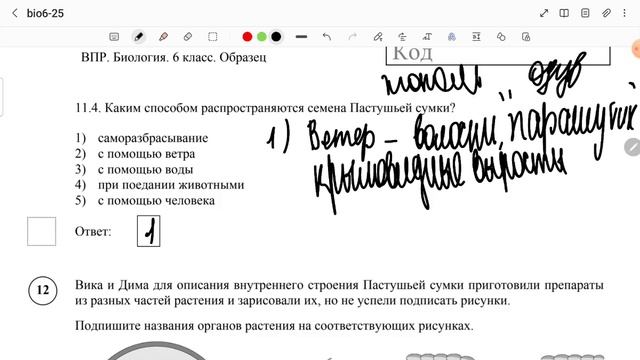Pick the black pen color

click(x=276, y=37)
